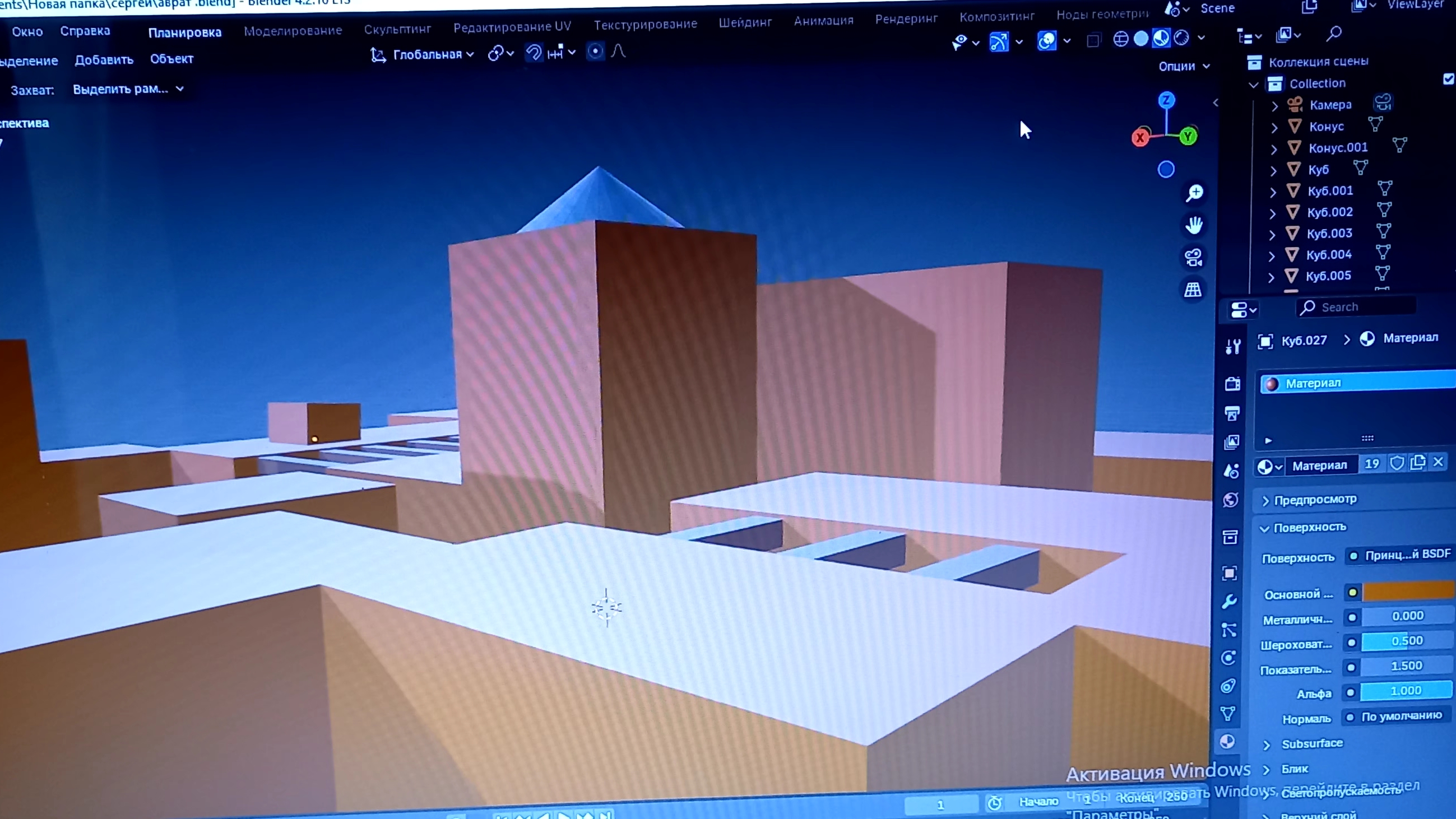Open the Modifiers wrench properties tab
1456x819 pixels.
click(1229, 602)
